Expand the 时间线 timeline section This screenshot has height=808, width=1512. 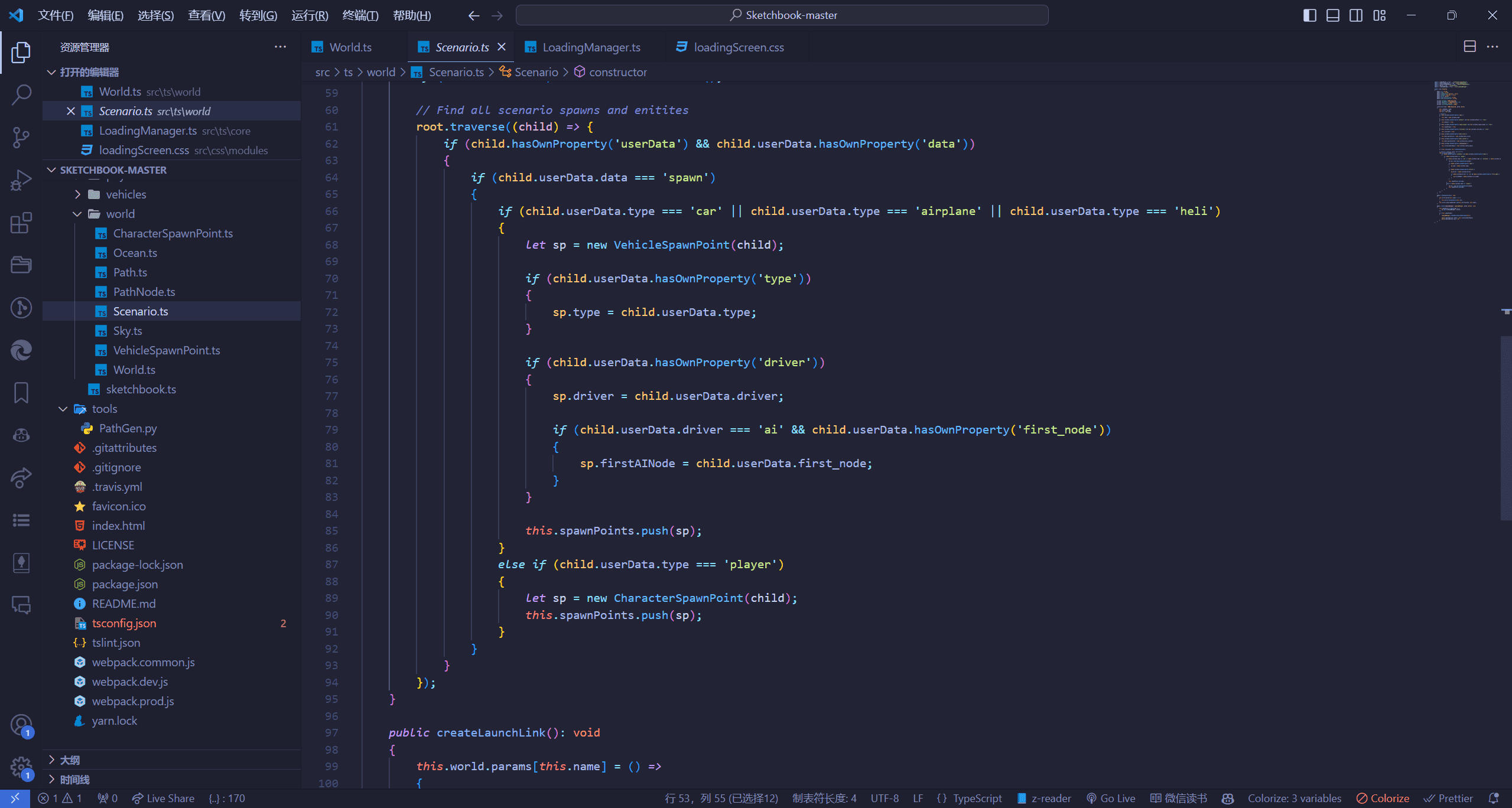[171, 780]
